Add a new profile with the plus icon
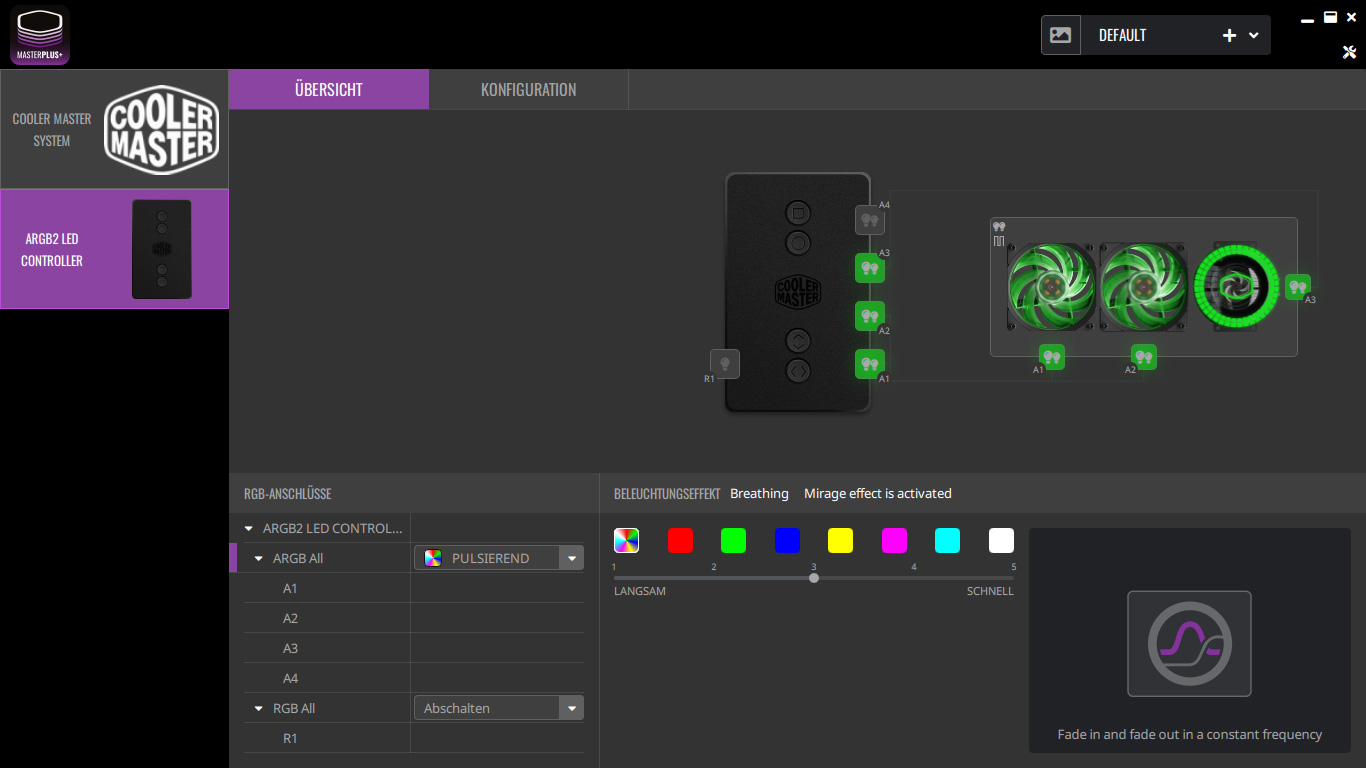1366x768 pixels. 1229,35
